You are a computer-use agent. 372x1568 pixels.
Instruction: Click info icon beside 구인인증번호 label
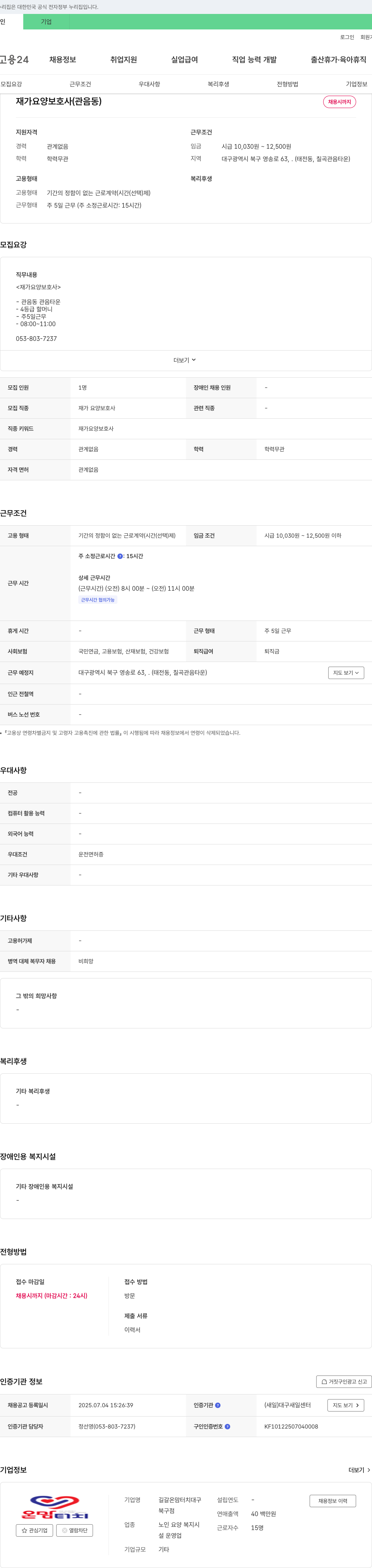(x=227, y=1426)
